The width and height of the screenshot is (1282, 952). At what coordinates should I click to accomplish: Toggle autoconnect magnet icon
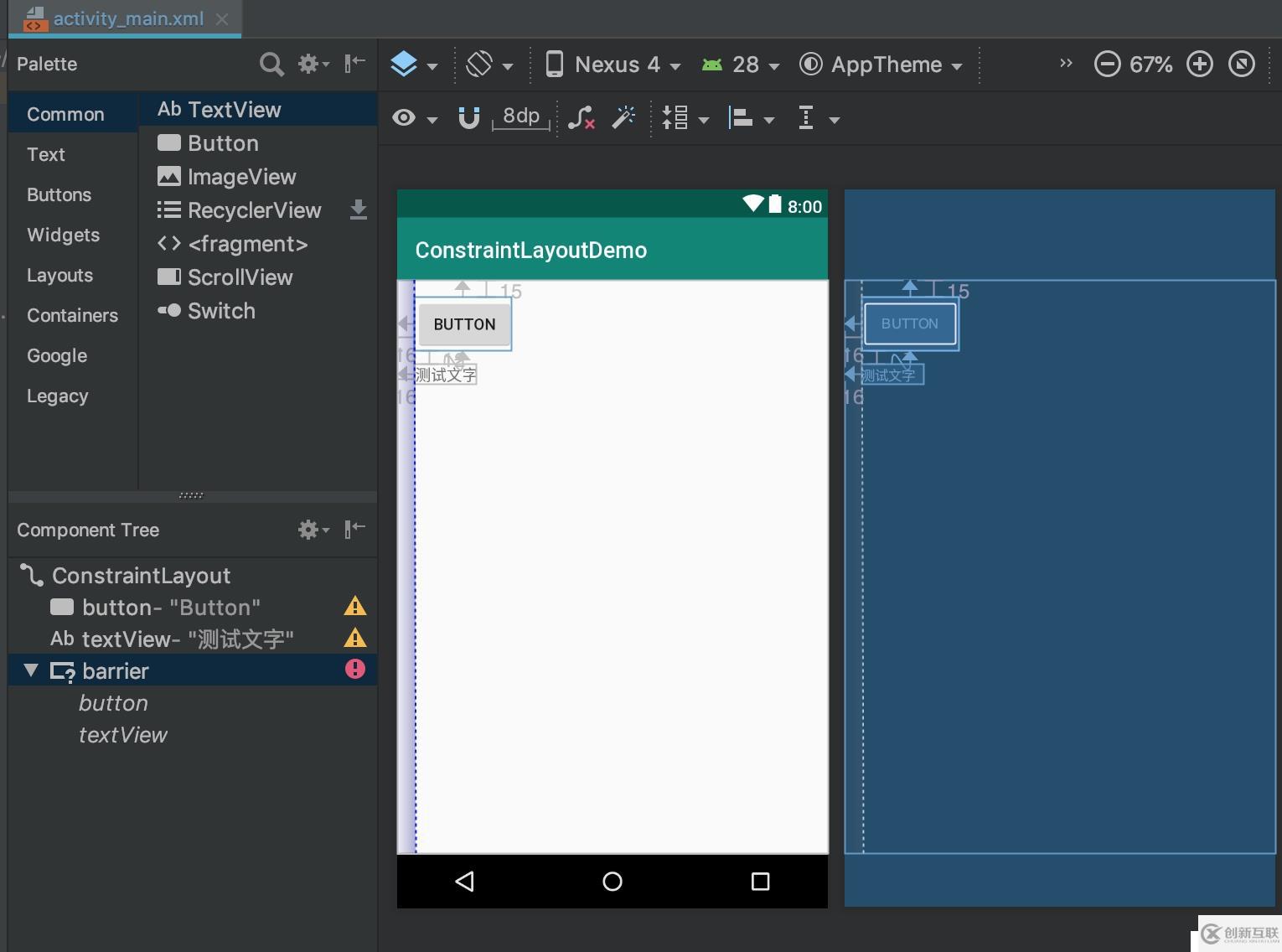[x=468, y=118]
